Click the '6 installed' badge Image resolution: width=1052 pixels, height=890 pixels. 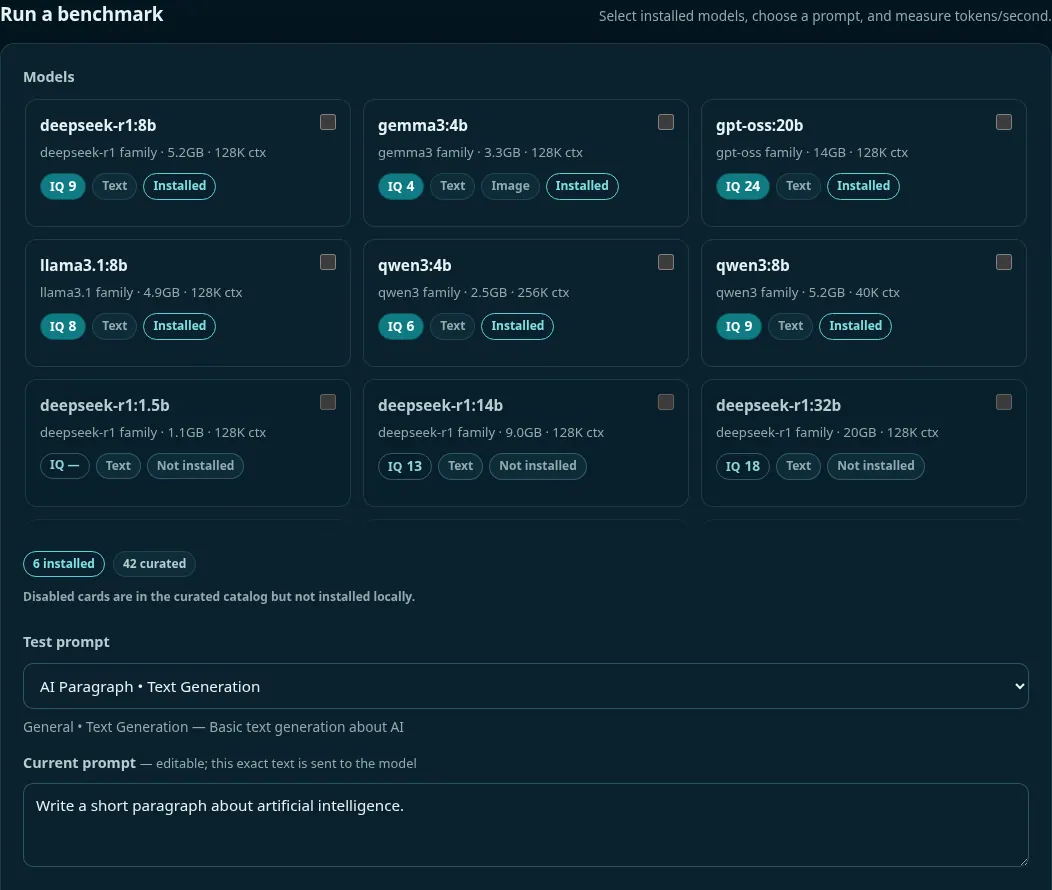tap(64, 563)
